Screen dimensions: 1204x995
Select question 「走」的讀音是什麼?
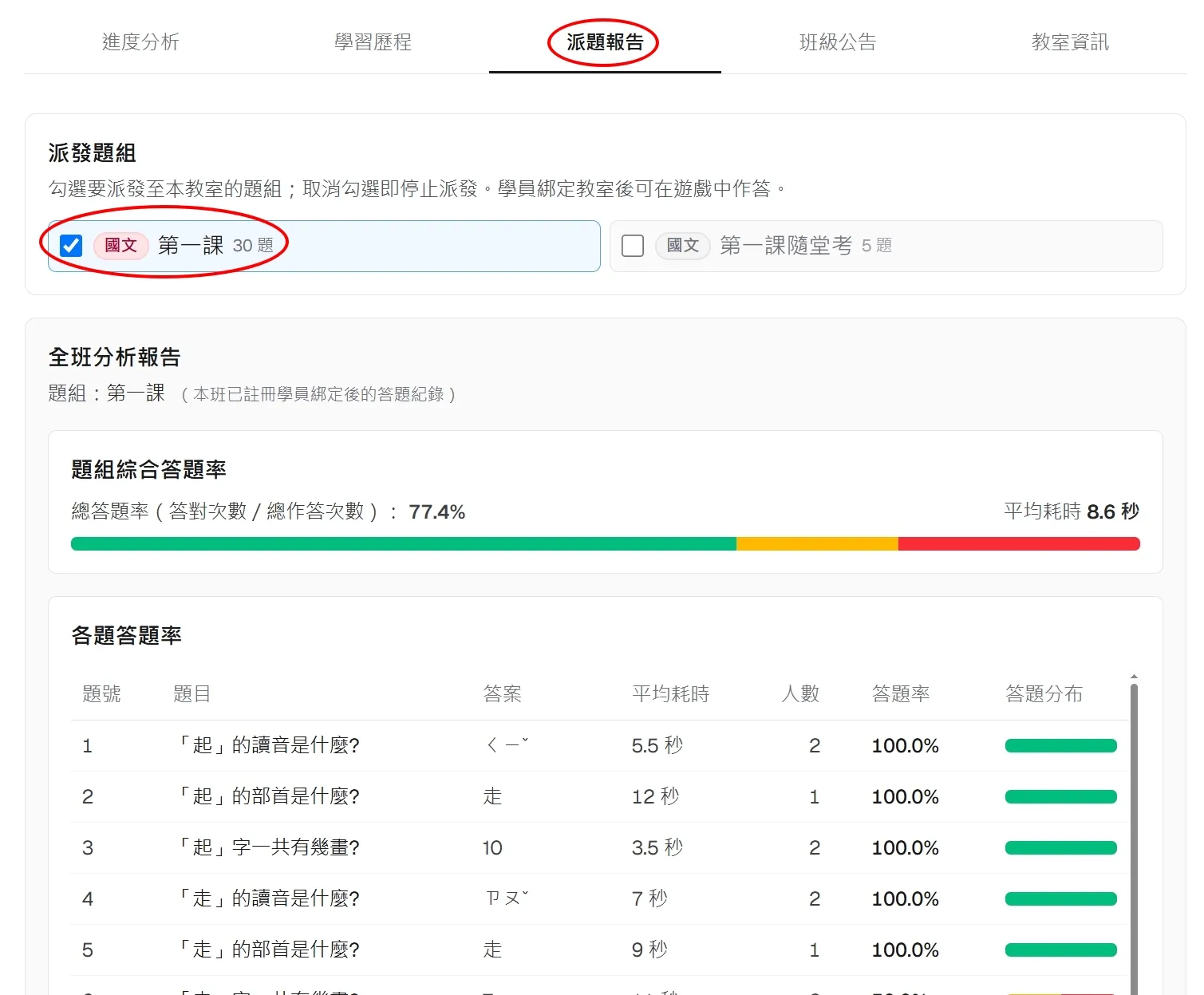[266, 898]
